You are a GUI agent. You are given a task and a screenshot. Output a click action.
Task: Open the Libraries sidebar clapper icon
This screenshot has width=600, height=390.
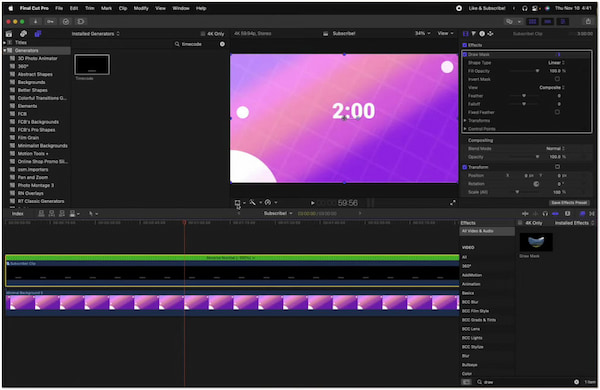point(9,34)
